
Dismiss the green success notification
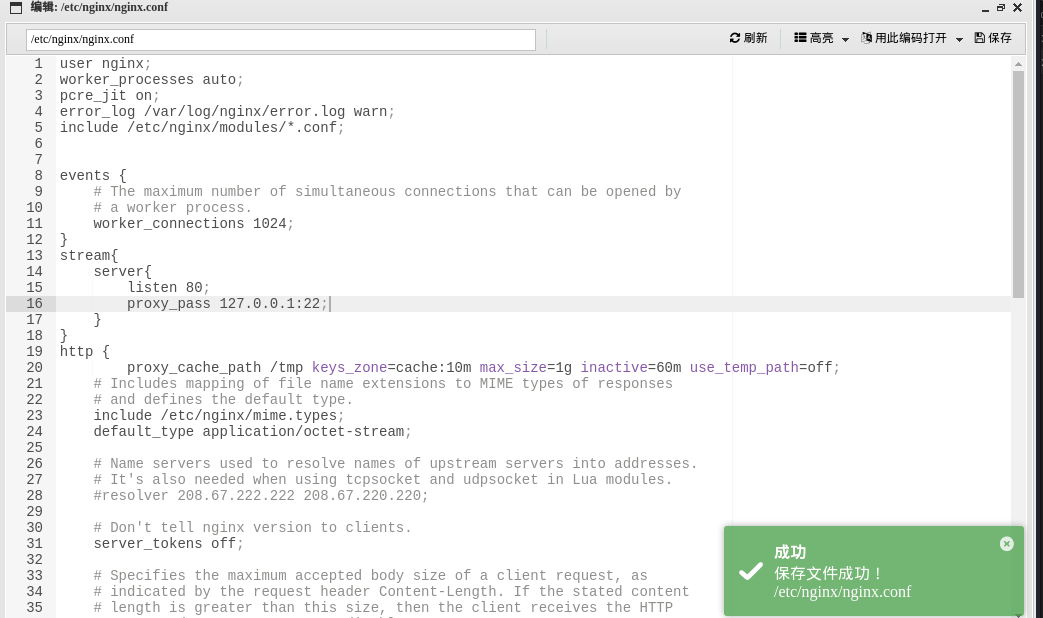coord(1006,543)
